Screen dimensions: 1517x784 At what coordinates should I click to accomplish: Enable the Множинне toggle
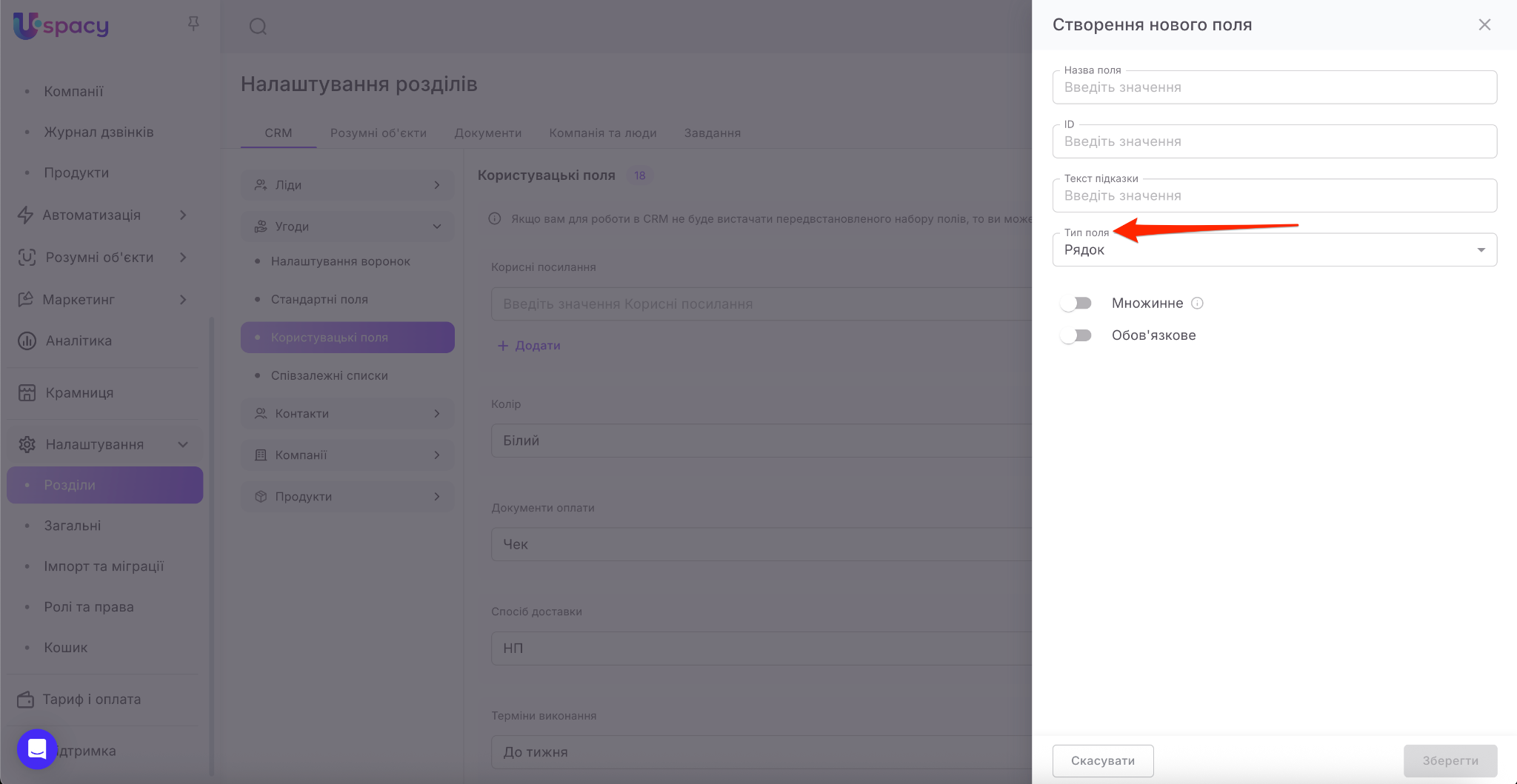[1076, 303]
